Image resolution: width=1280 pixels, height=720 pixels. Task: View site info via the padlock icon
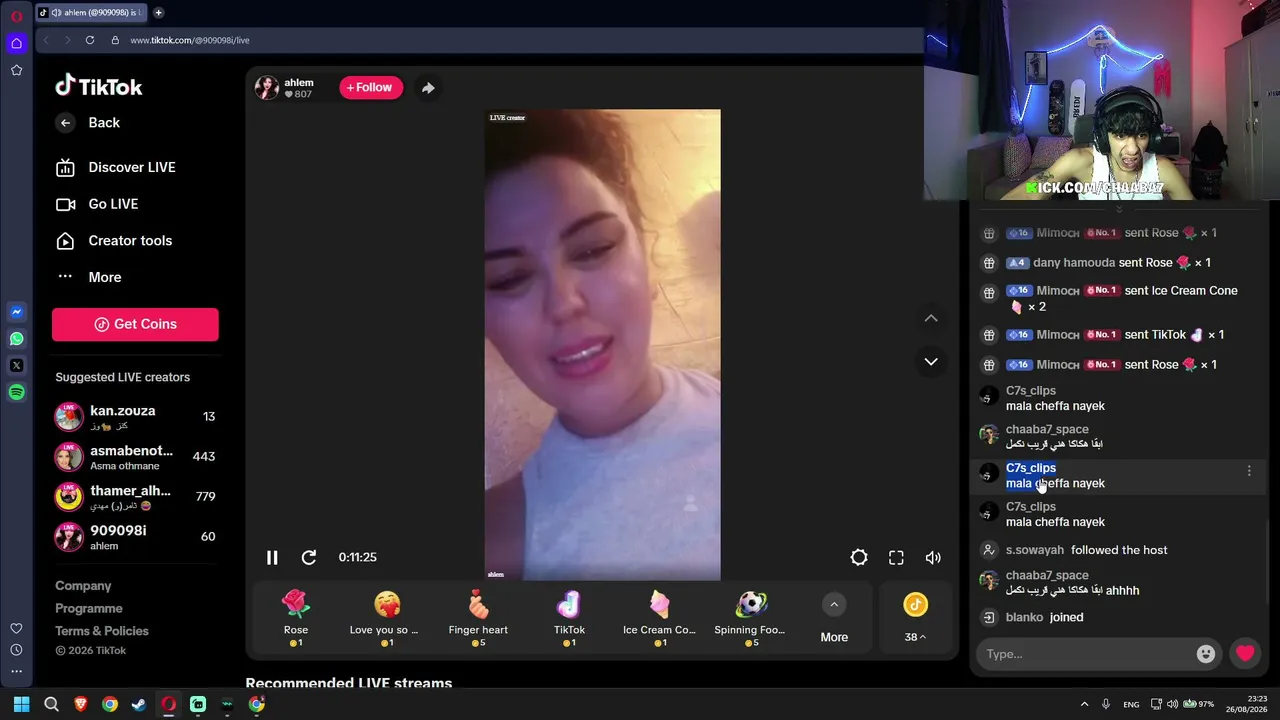[115, 40]
